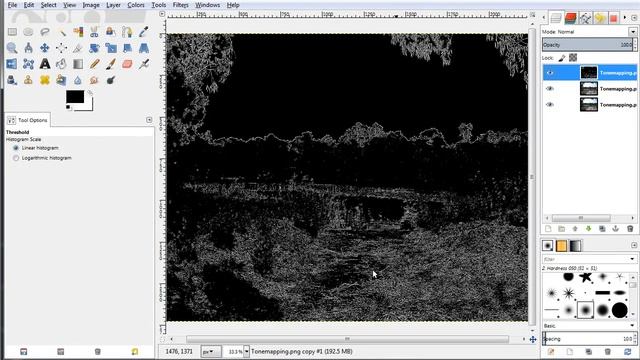Select the Bucket Fill tool
The width and height of the screenshot is (640, 360).
tap(62, 64)
